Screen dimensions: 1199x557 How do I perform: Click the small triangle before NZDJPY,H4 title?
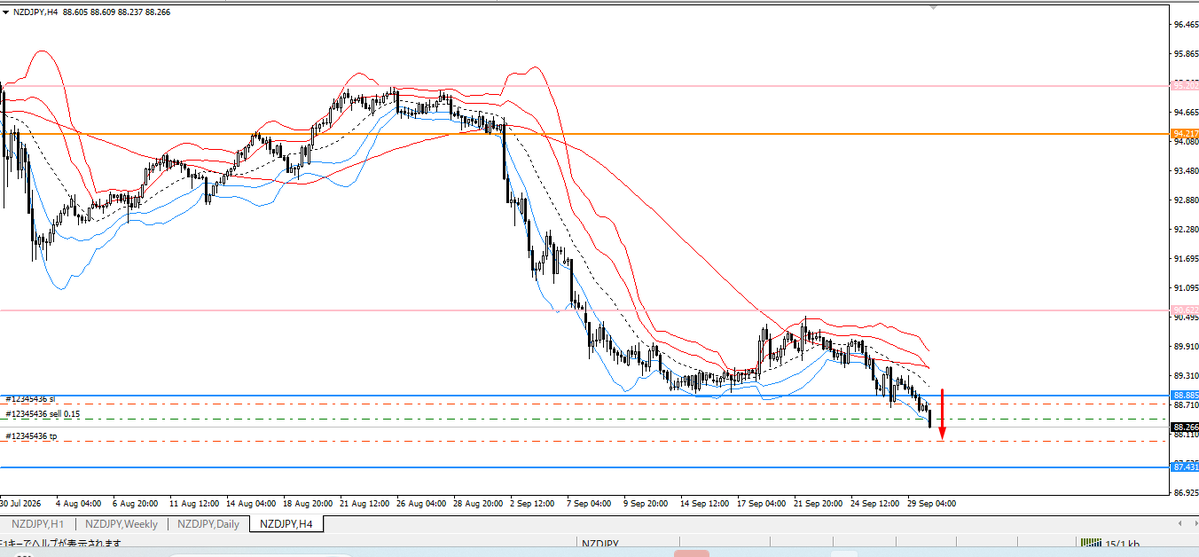[6, 12]
